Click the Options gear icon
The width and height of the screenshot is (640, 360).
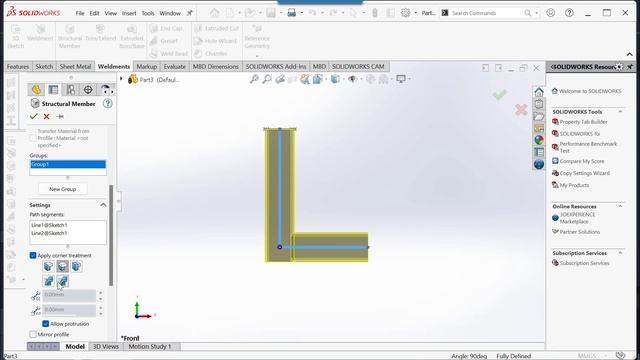(x=405, y=13)
